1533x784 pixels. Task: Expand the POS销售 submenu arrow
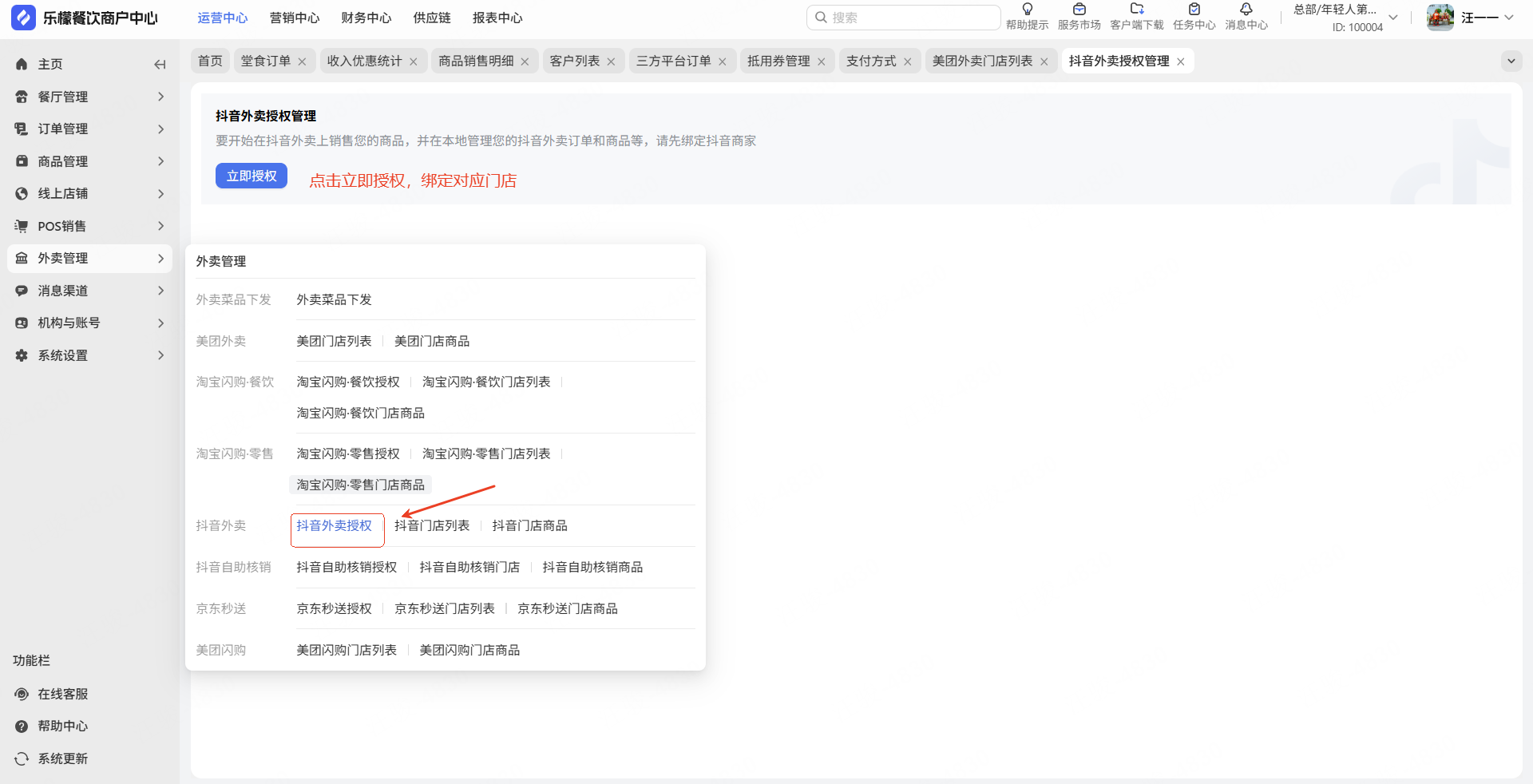(x=160, y=226)
